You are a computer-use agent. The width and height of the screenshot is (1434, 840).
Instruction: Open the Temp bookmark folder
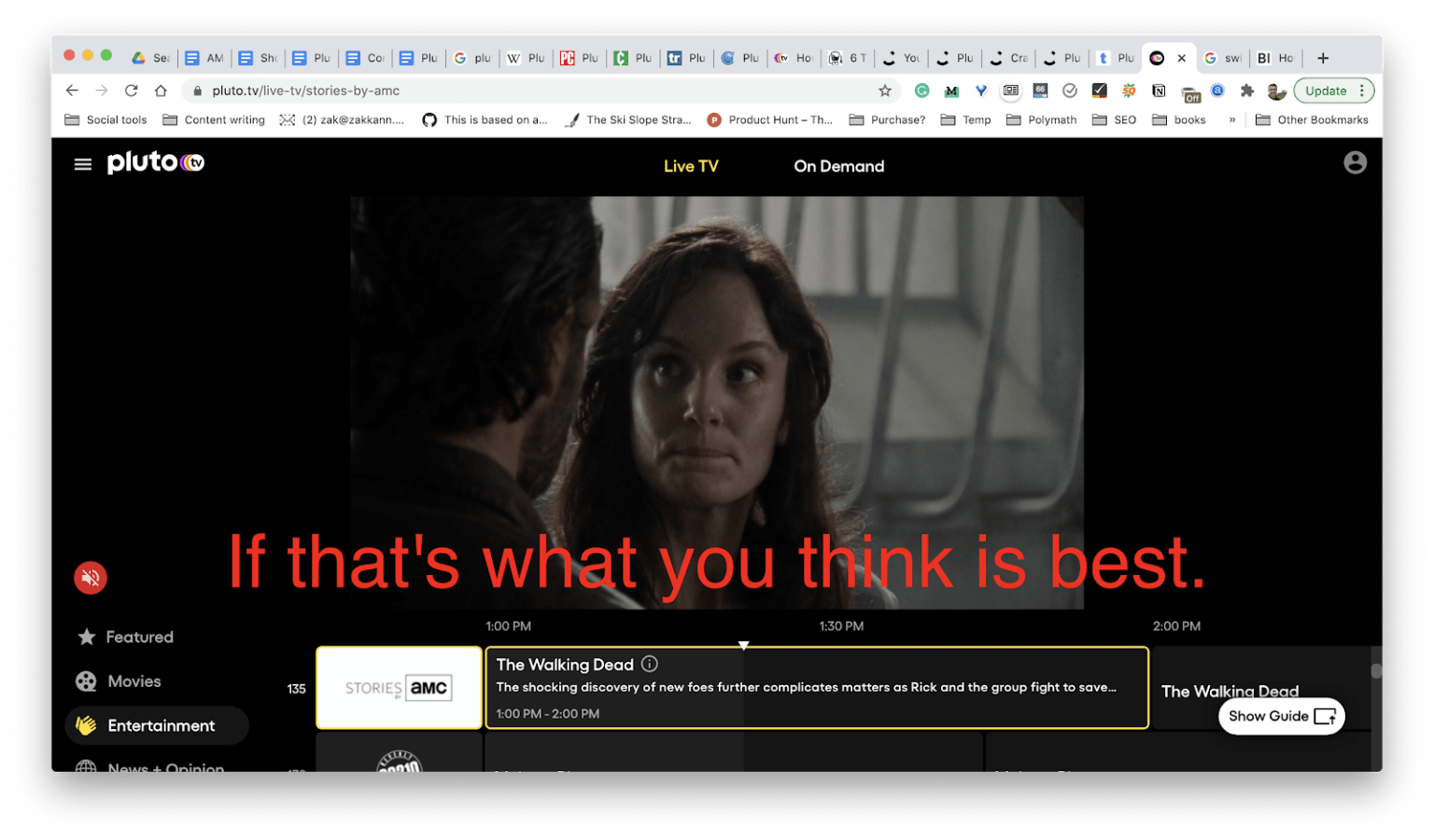[966, 119]
